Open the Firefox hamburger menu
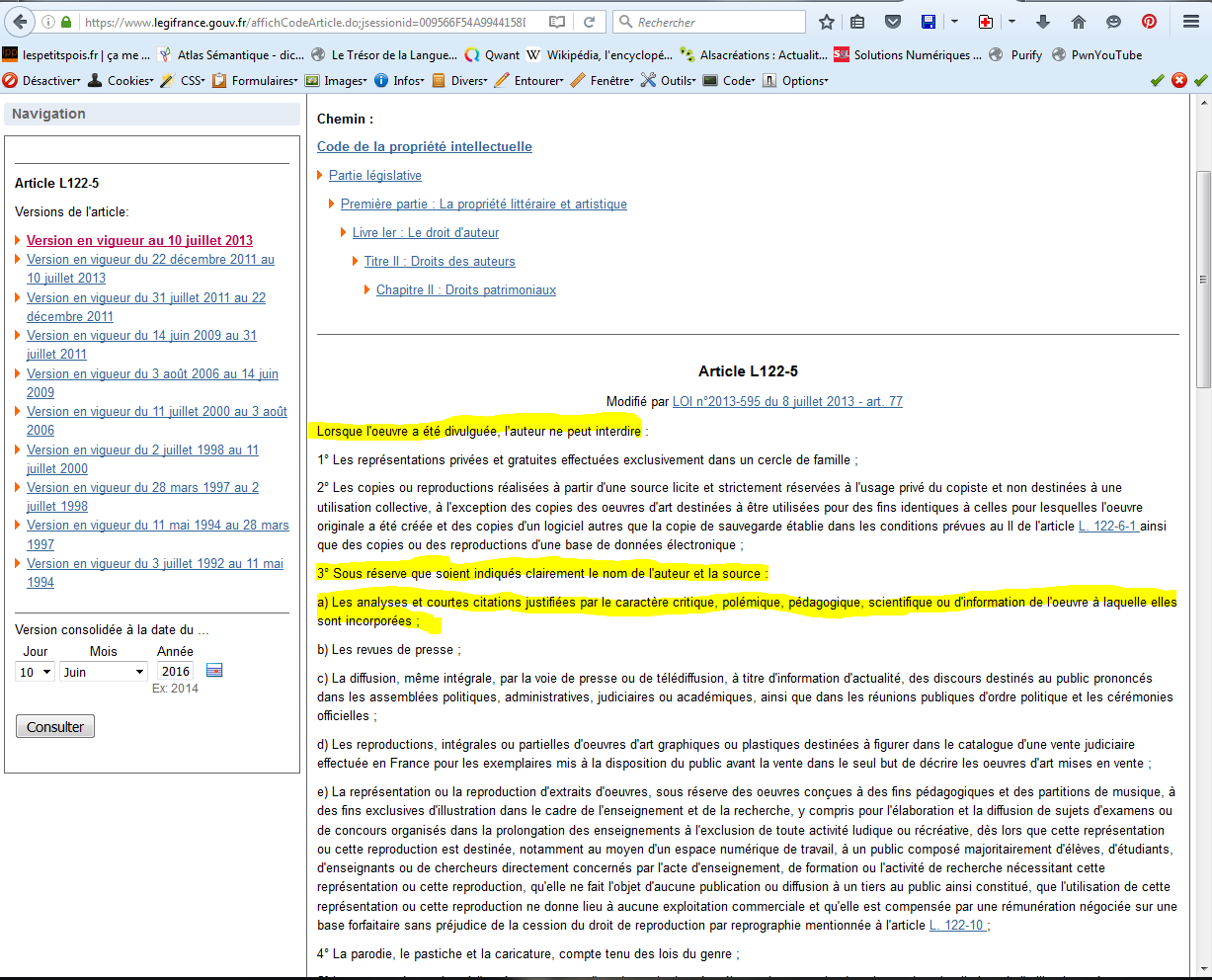 click(1191, 22)
